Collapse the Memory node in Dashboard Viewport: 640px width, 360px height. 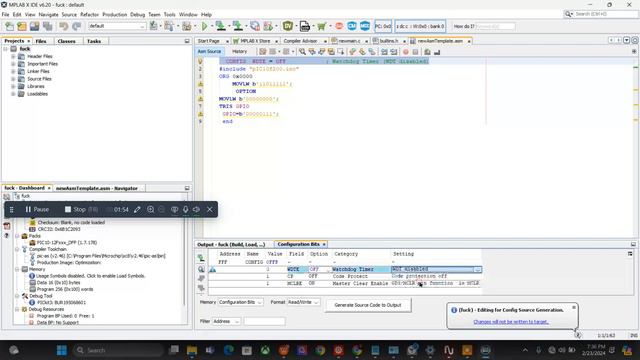[17, 269]
